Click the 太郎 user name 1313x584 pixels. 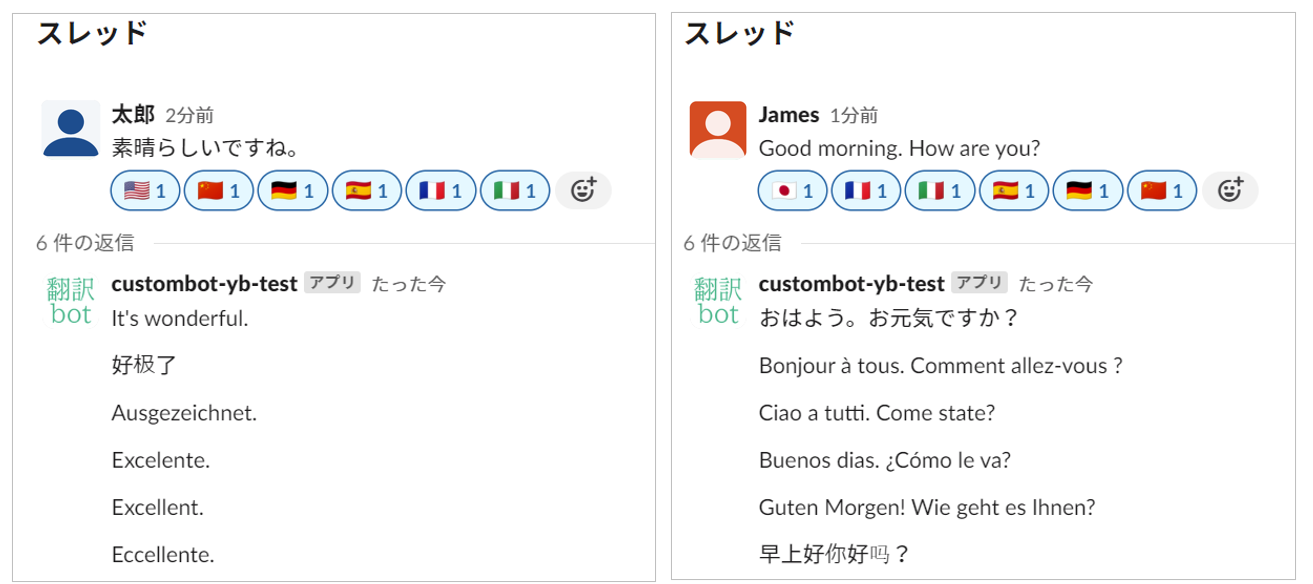(133, 115)
